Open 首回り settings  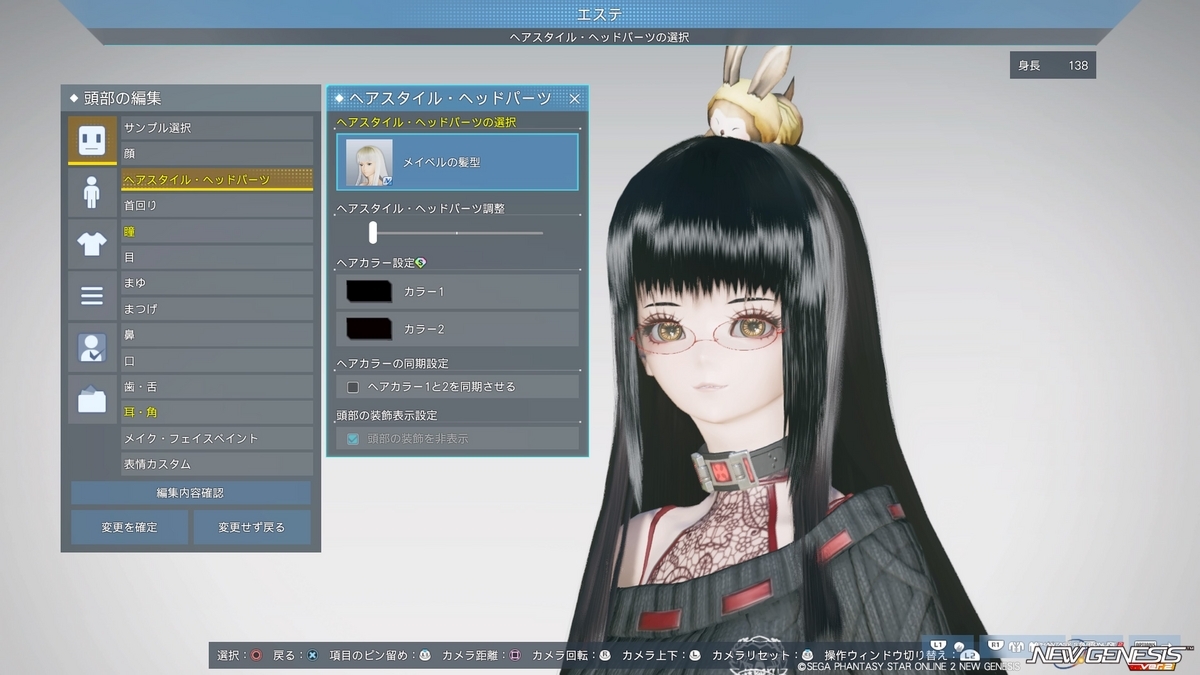tap(218, 206)
